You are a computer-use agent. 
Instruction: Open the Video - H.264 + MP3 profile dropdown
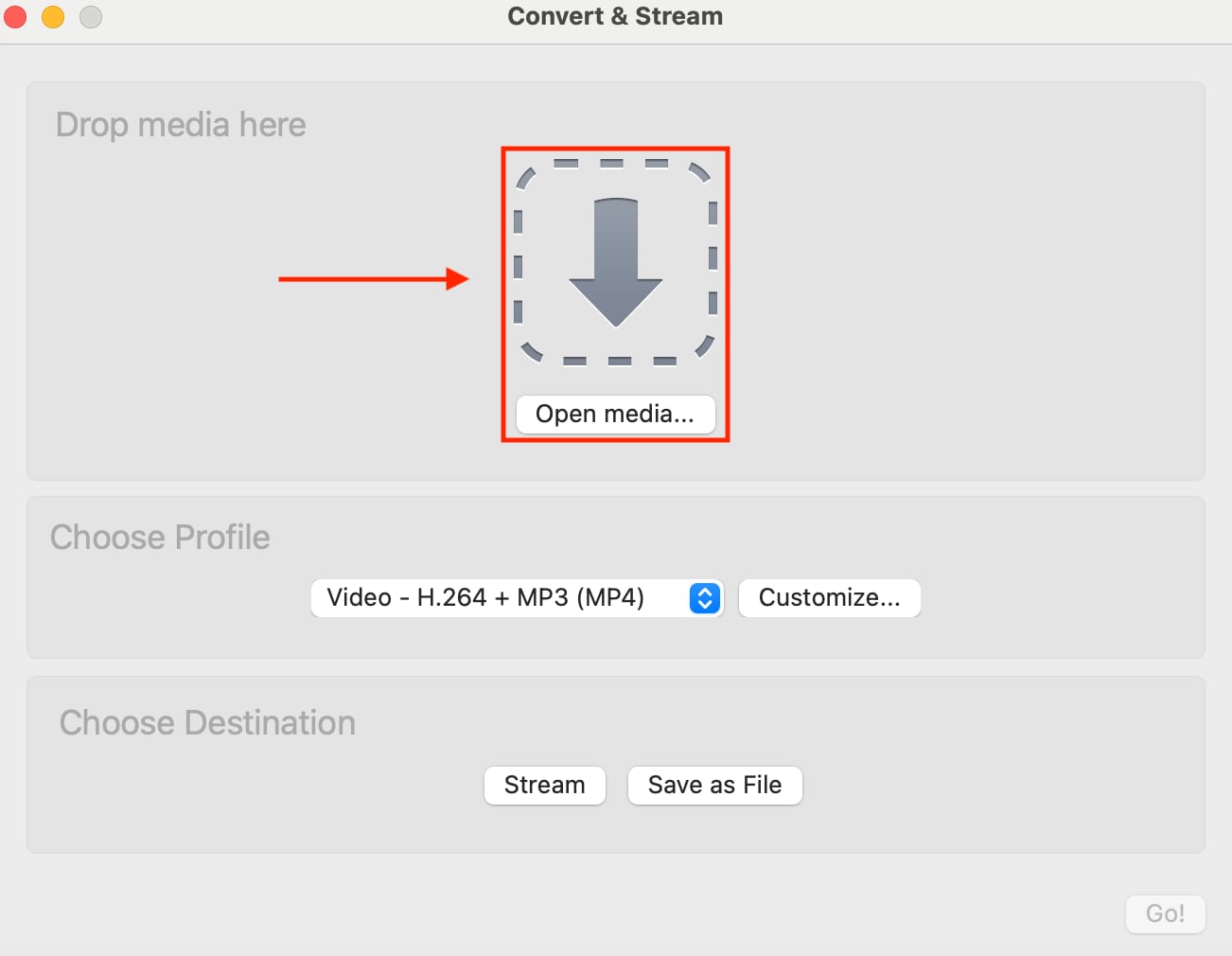click(x=516, y=597)
